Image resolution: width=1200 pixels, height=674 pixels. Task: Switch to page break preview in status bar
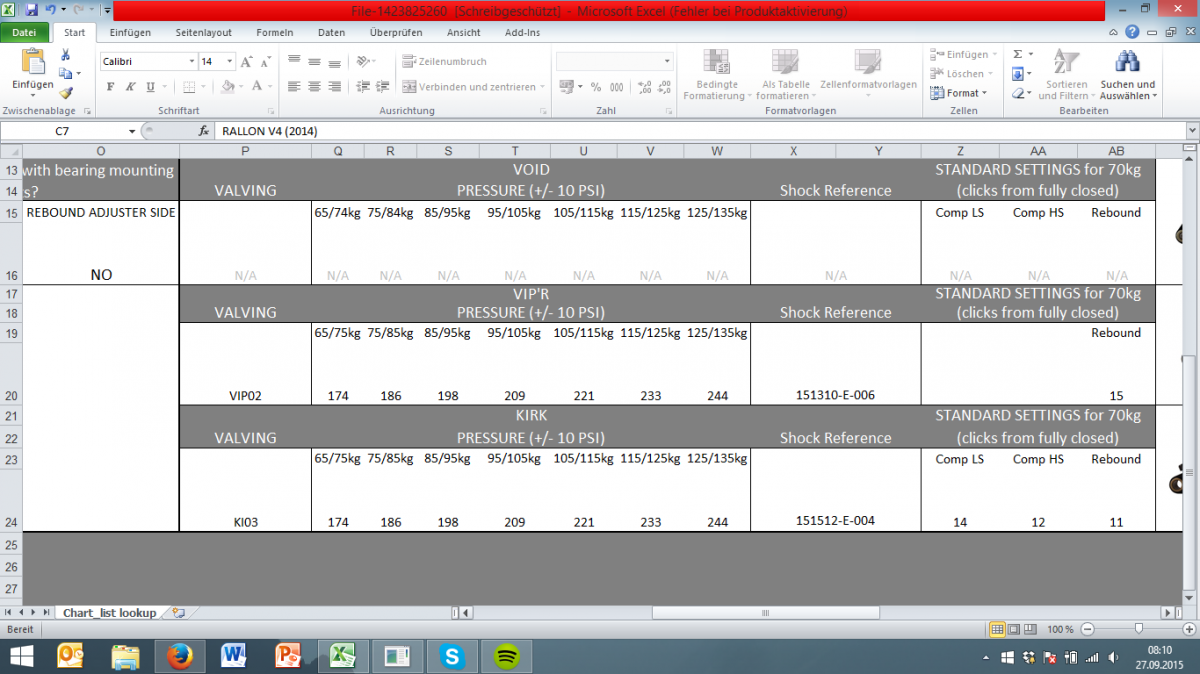[1030, 629]
